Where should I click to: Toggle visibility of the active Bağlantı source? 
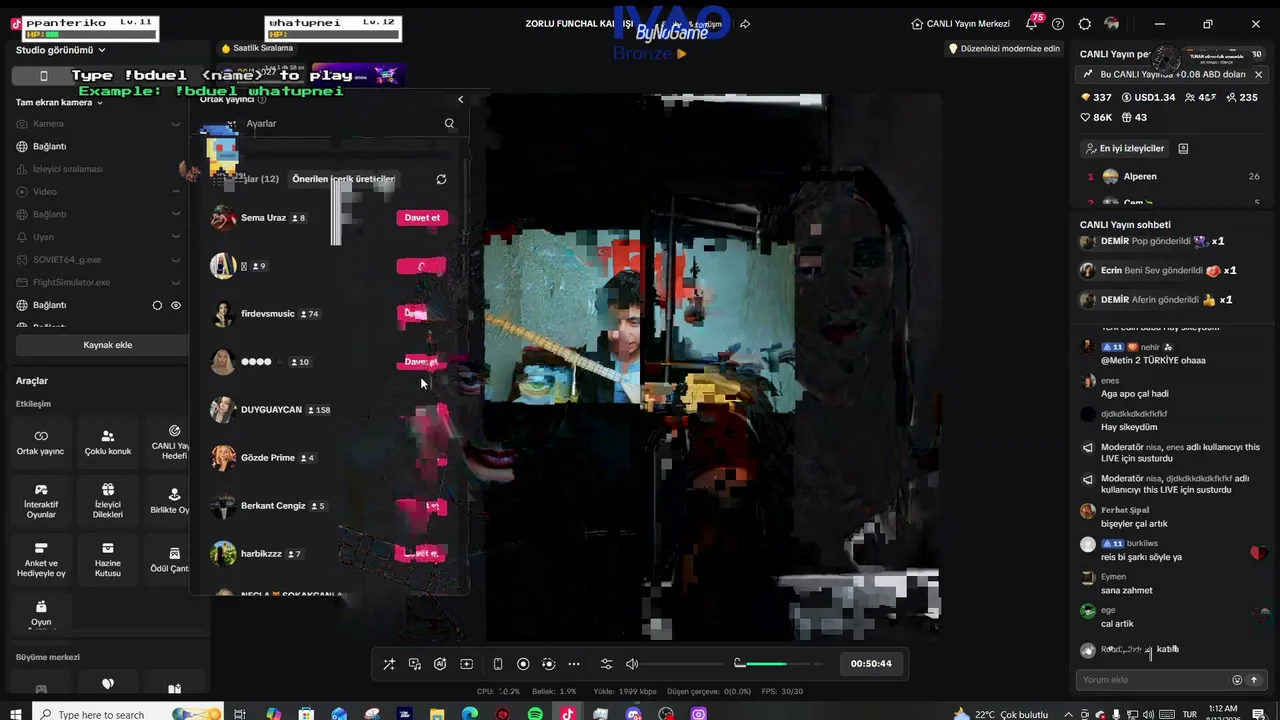[176, 305]
